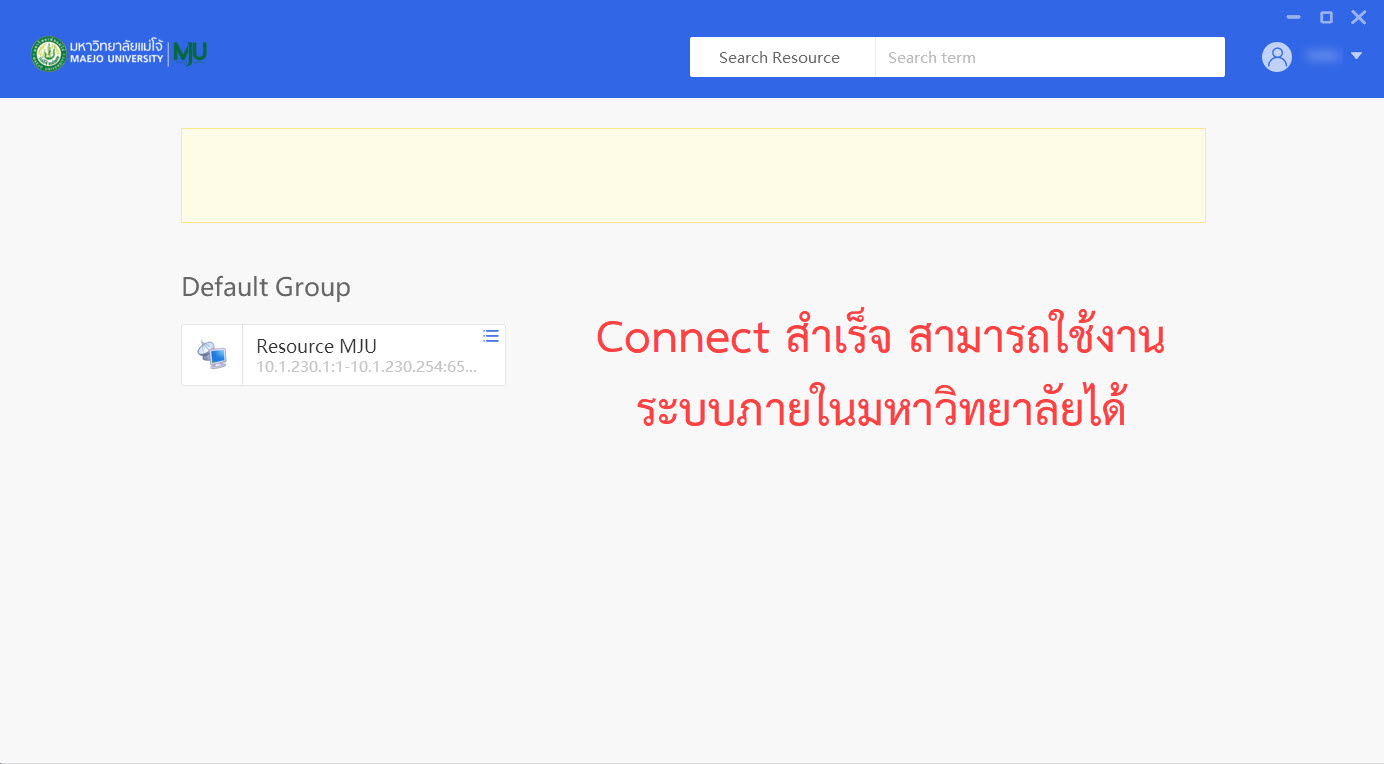Select the Default Group heading
This screenshot has width=1384, height=764.
(266, 287)
